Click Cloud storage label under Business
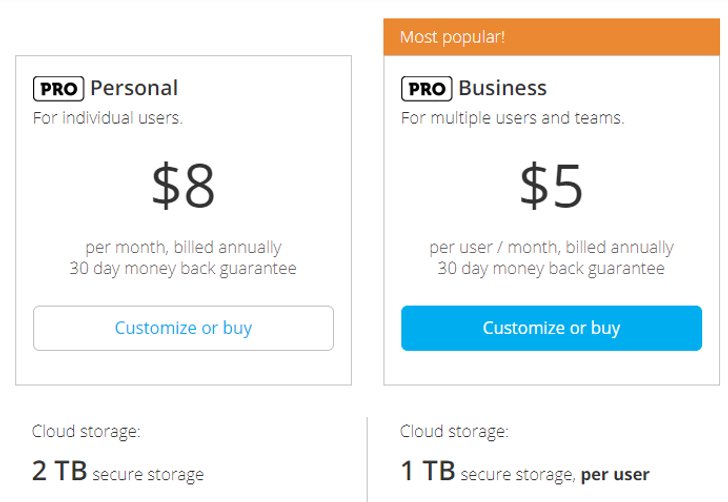Screen dimensions: 728x502 click(x=454, y=431)
